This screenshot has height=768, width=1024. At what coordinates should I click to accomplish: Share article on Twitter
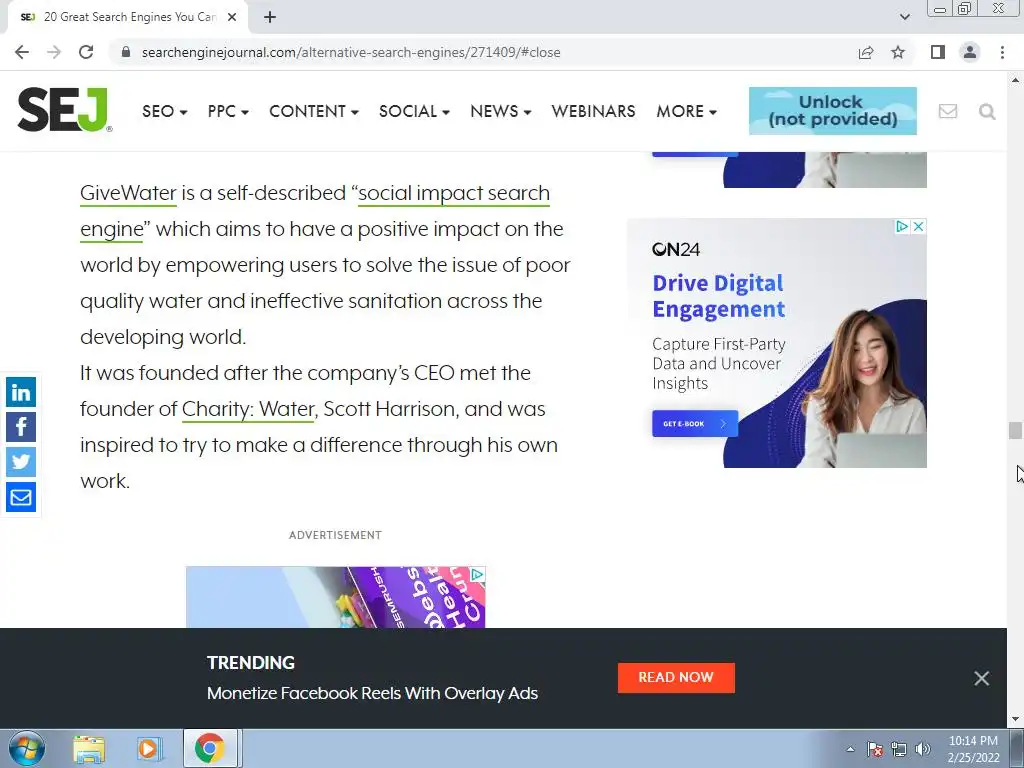pos(21,462)
